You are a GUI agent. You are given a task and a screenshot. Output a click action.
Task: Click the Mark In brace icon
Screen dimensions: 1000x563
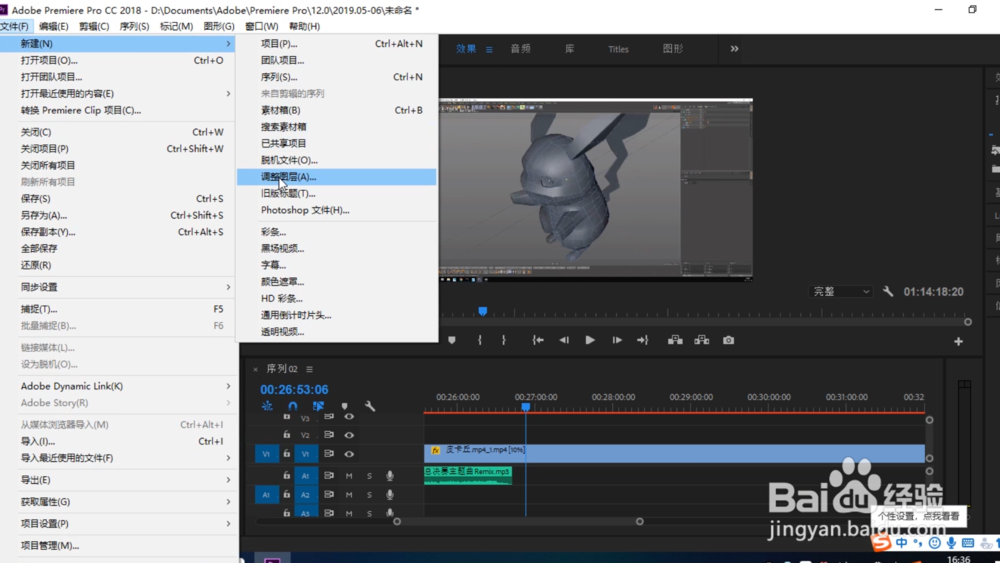480,340
